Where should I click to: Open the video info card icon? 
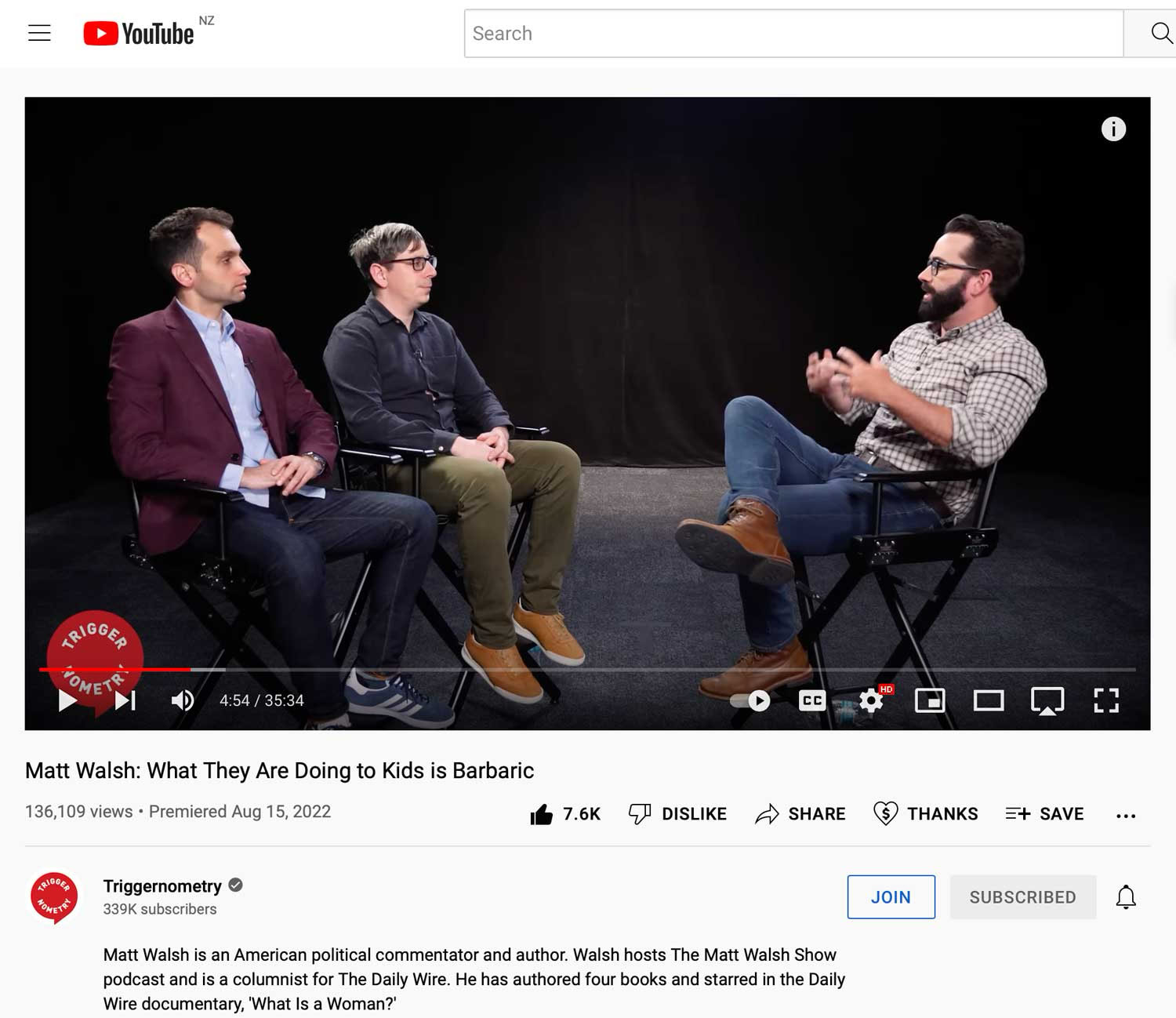(1112, 129)
